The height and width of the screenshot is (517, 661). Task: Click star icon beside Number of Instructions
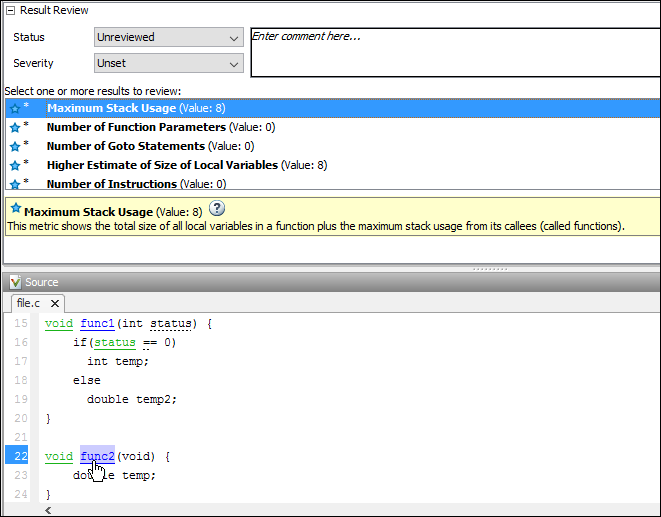click(x=14, y=184)
